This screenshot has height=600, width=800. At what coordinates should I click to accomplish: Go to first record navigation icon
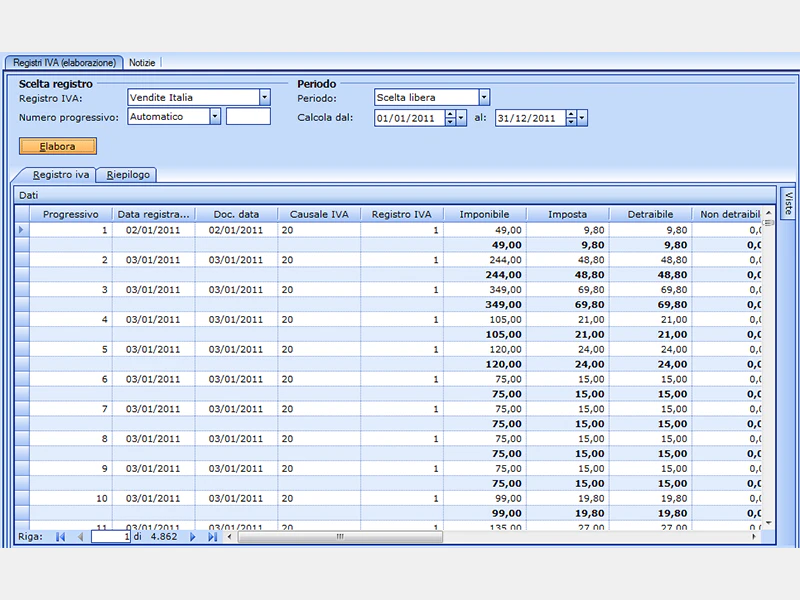point(60,537)
